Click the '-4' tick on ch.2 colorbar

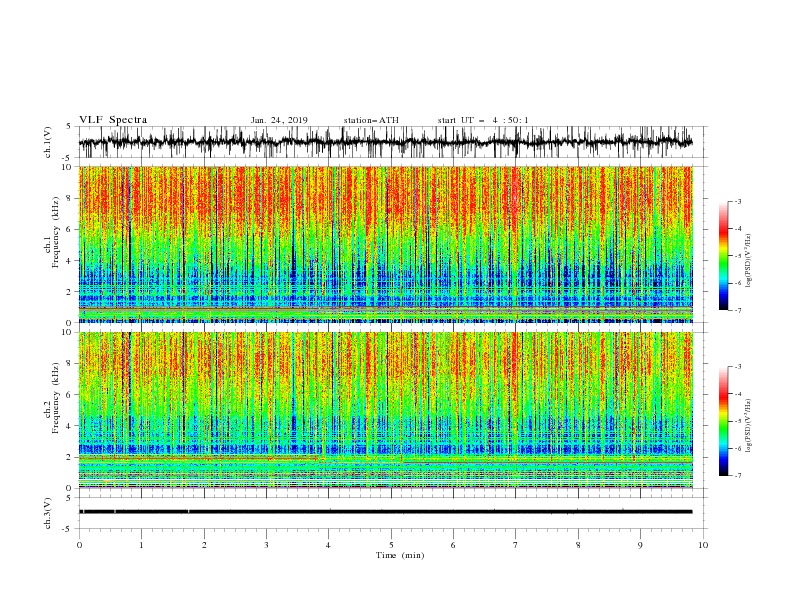pos(737,394)
